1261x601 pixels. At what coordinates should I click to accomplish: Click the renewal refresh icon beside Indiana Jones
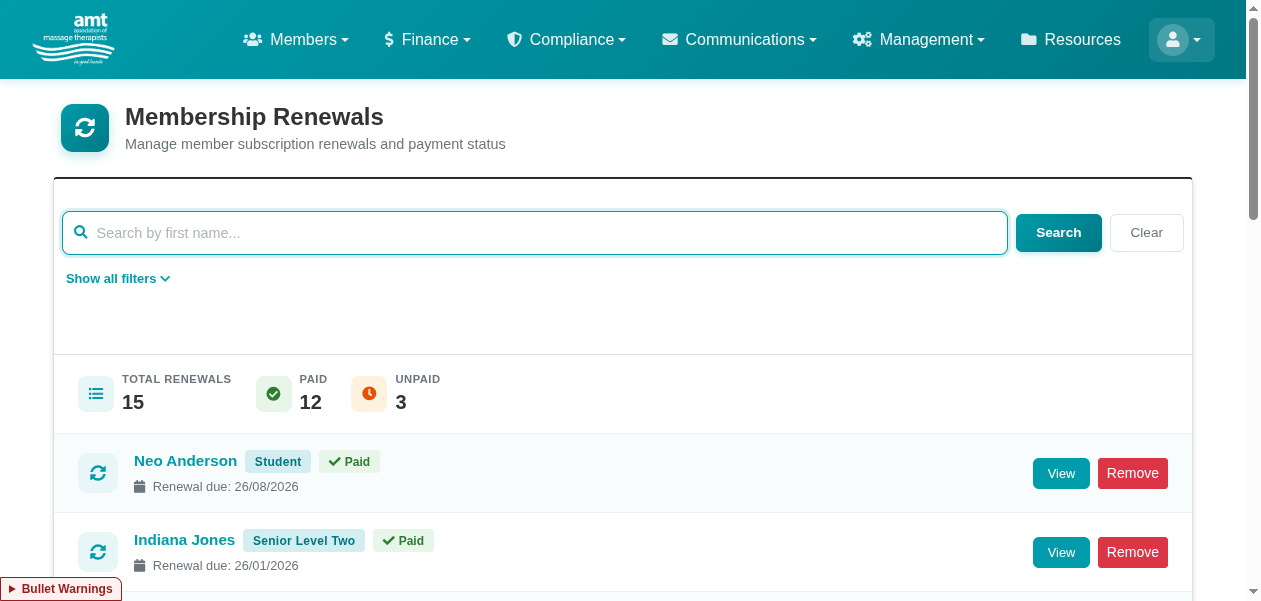point(98,552)
